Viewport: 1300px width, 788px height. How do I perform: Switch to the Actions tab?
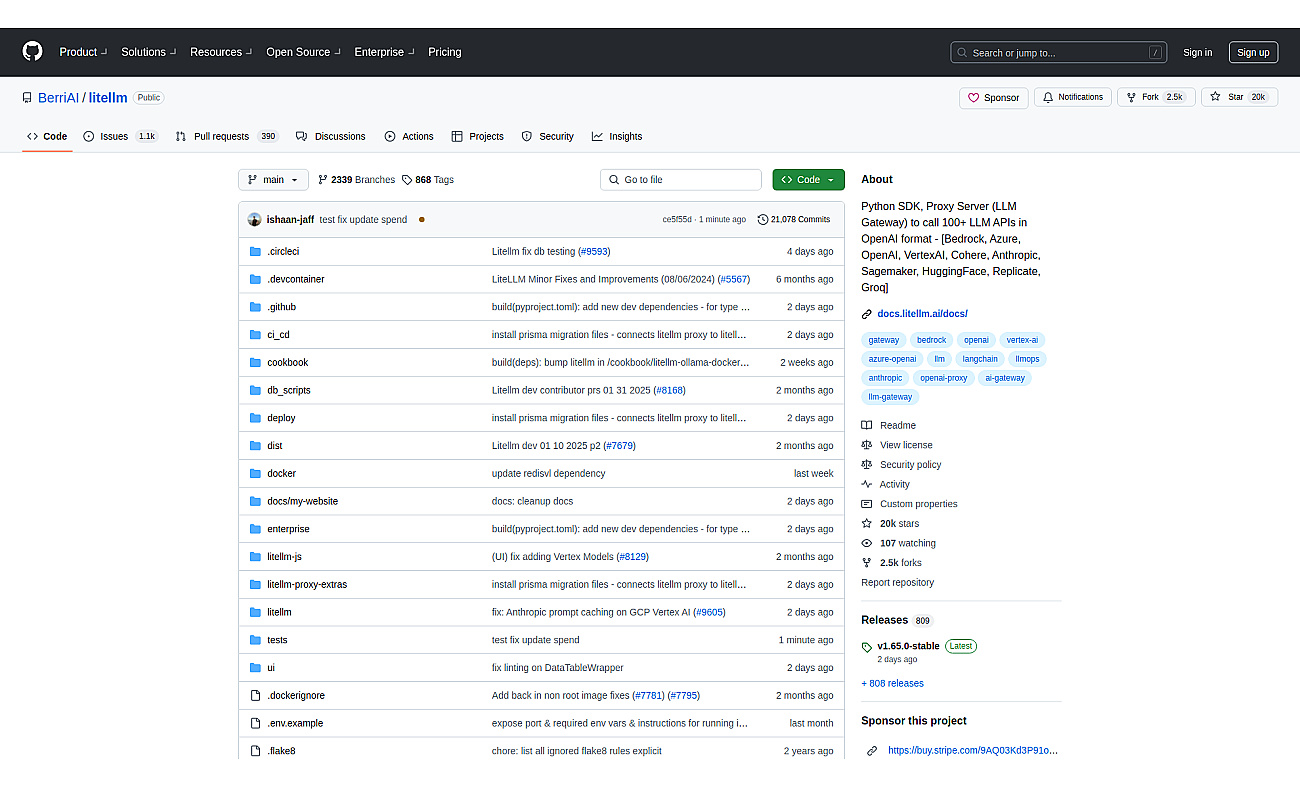click(409, 136)
